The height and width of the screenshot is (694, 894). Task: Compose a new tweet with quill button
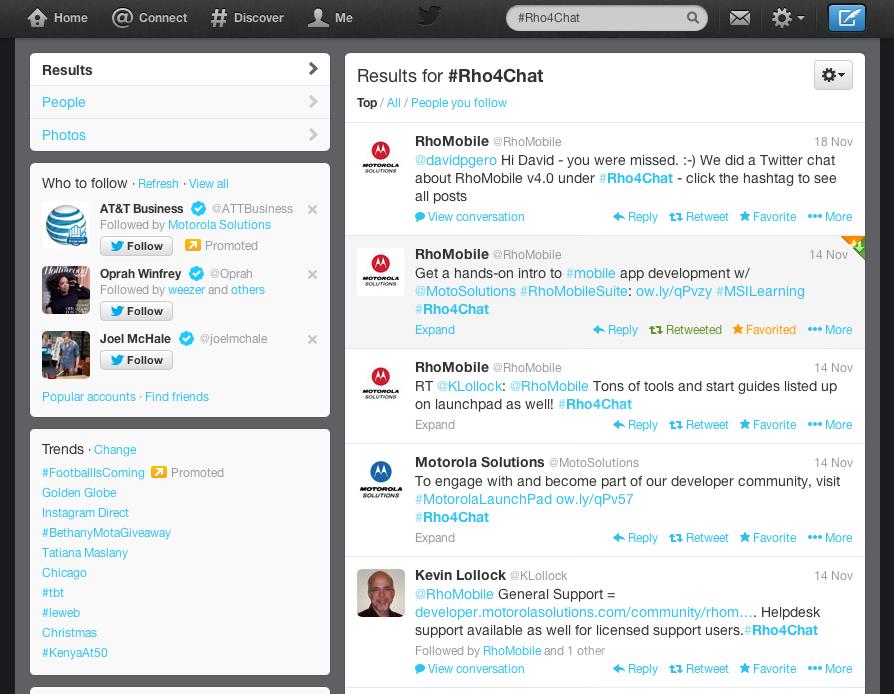click(847, 18)
